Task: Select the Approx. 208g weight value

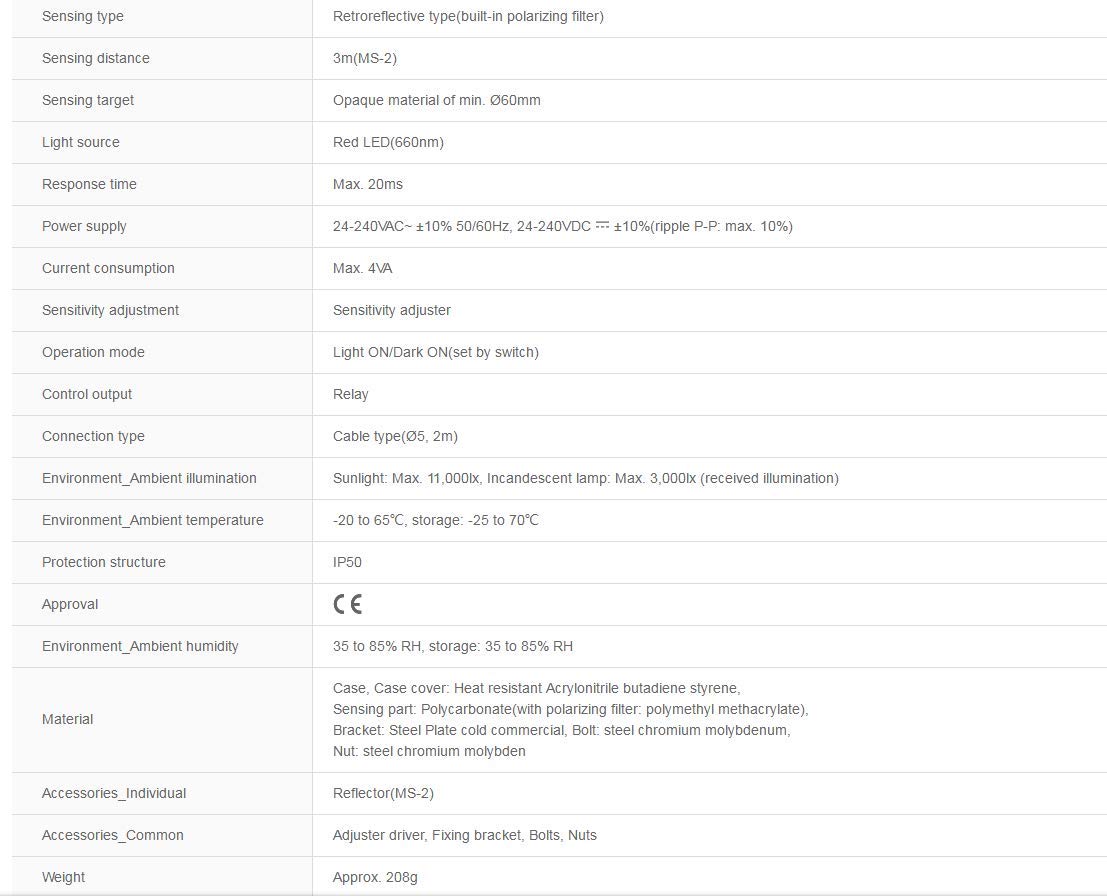Action: coord(375,877)
